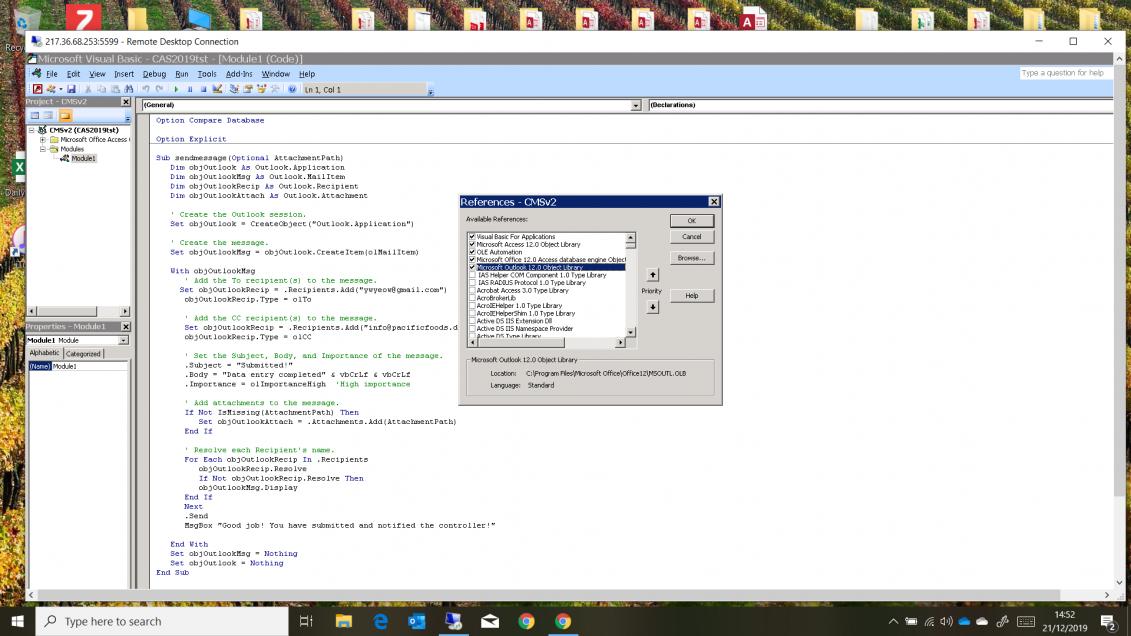Check the AcroBrokerLib reference

[472, 298]
